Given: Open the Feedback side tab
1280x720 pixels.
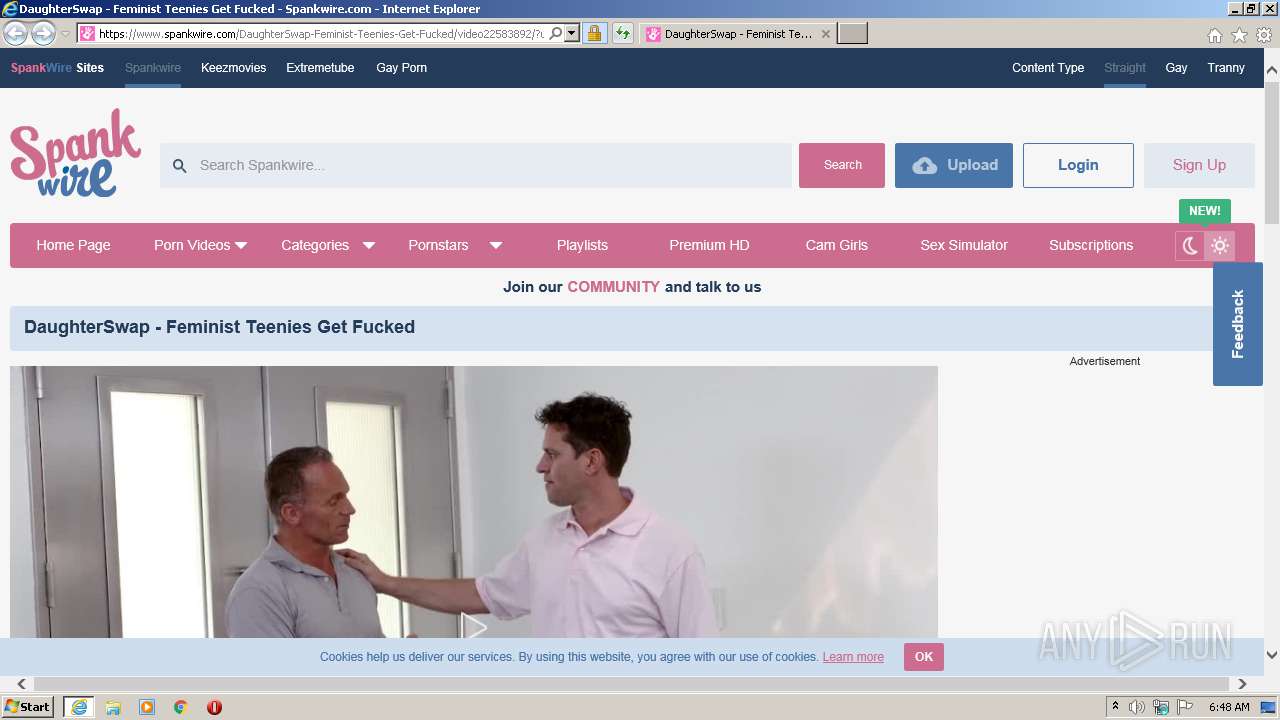Looking at the screenshot, I should point(1238,324).
